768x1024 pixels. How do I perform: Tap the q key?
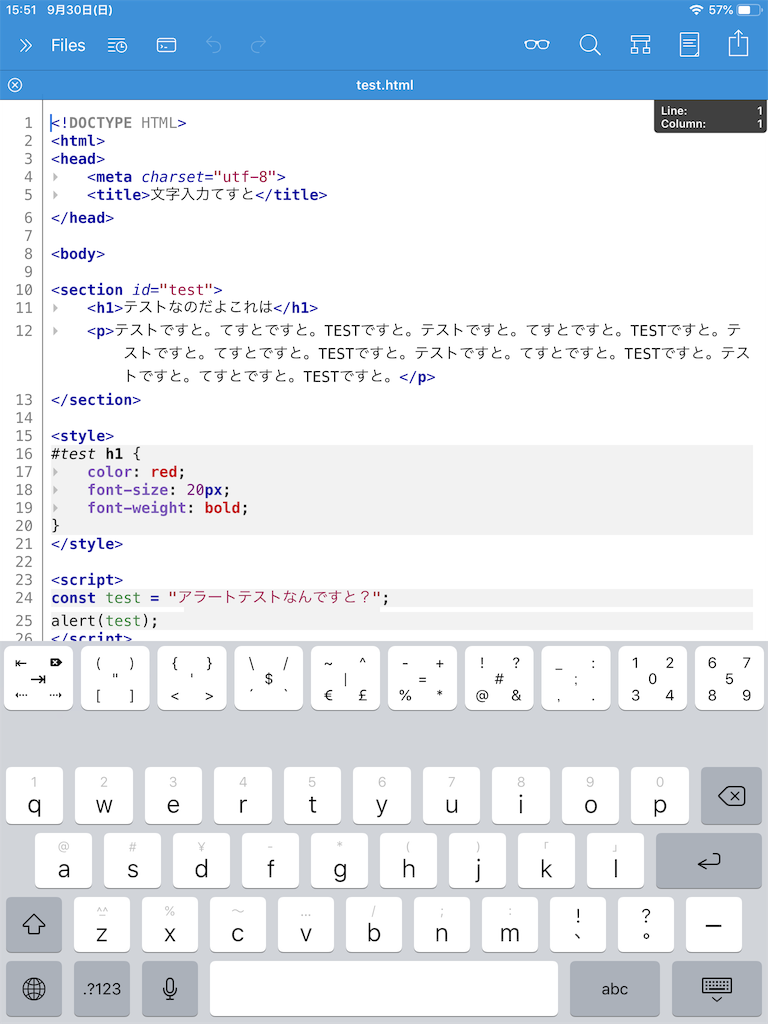35,795
